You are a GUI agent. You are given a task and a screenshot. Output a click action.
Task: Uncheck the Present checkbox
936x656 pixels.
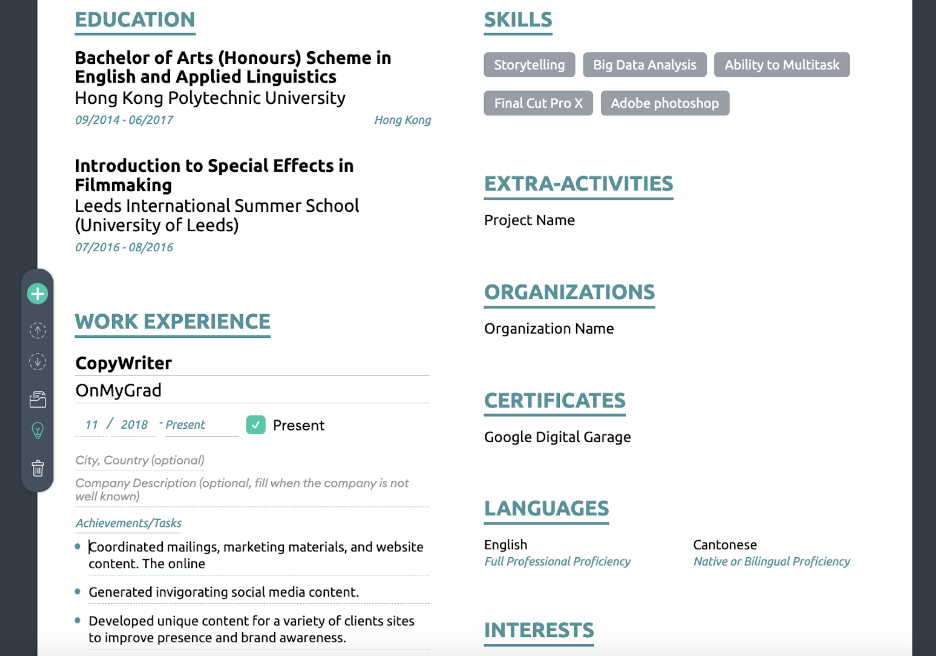coord(255,425)
